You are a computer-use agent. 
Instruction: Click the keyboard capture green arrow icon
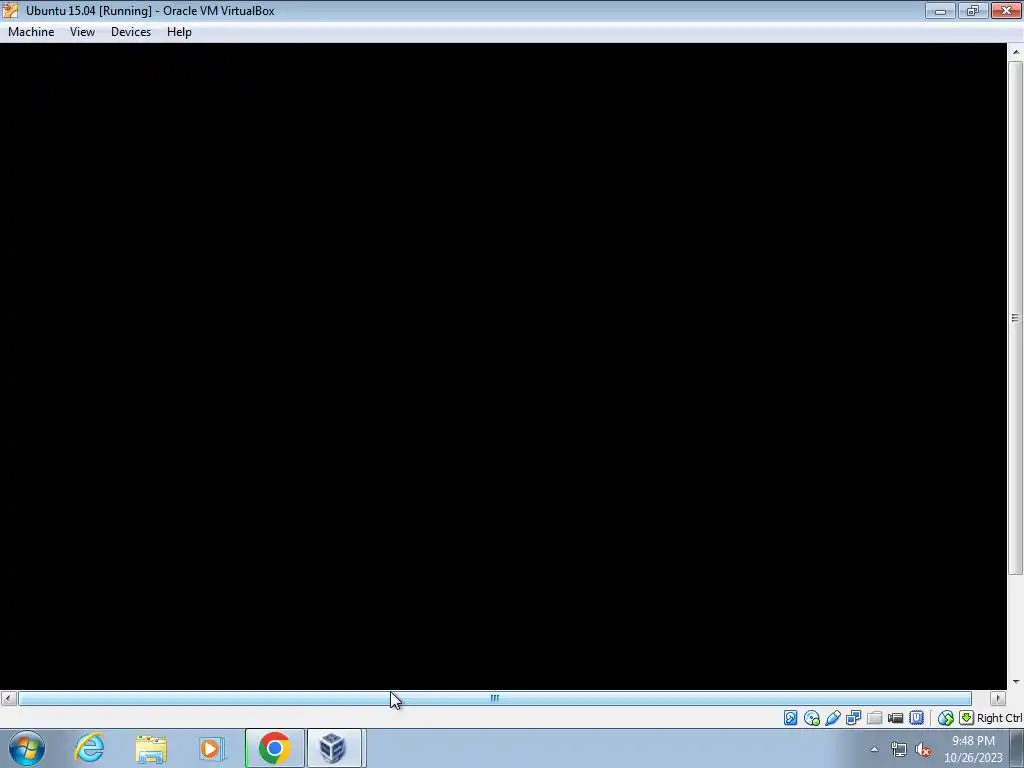click(x=966, y=718)
